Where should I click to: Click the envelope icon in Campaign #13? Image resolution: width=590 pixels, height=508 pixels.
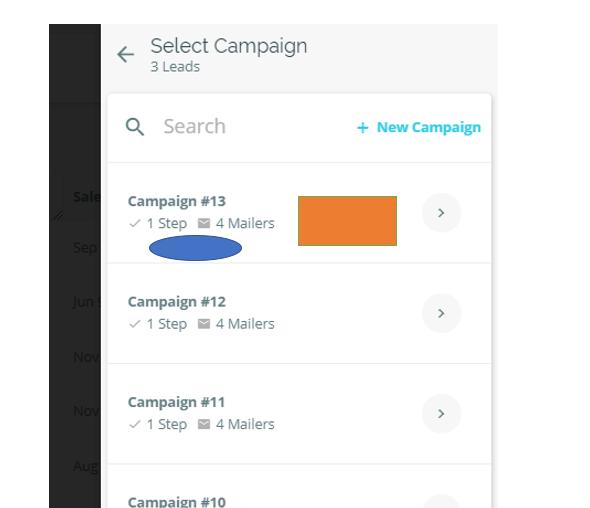point(204,223)
